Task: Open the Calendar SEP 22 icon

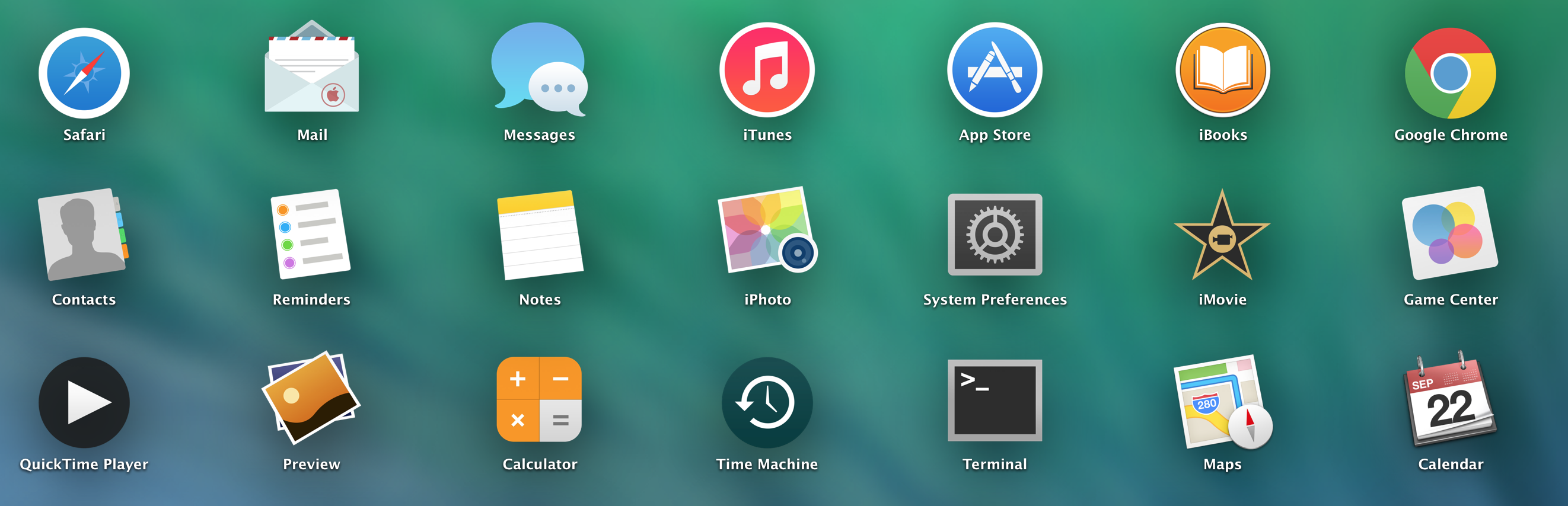Action: click(1450, 399)
